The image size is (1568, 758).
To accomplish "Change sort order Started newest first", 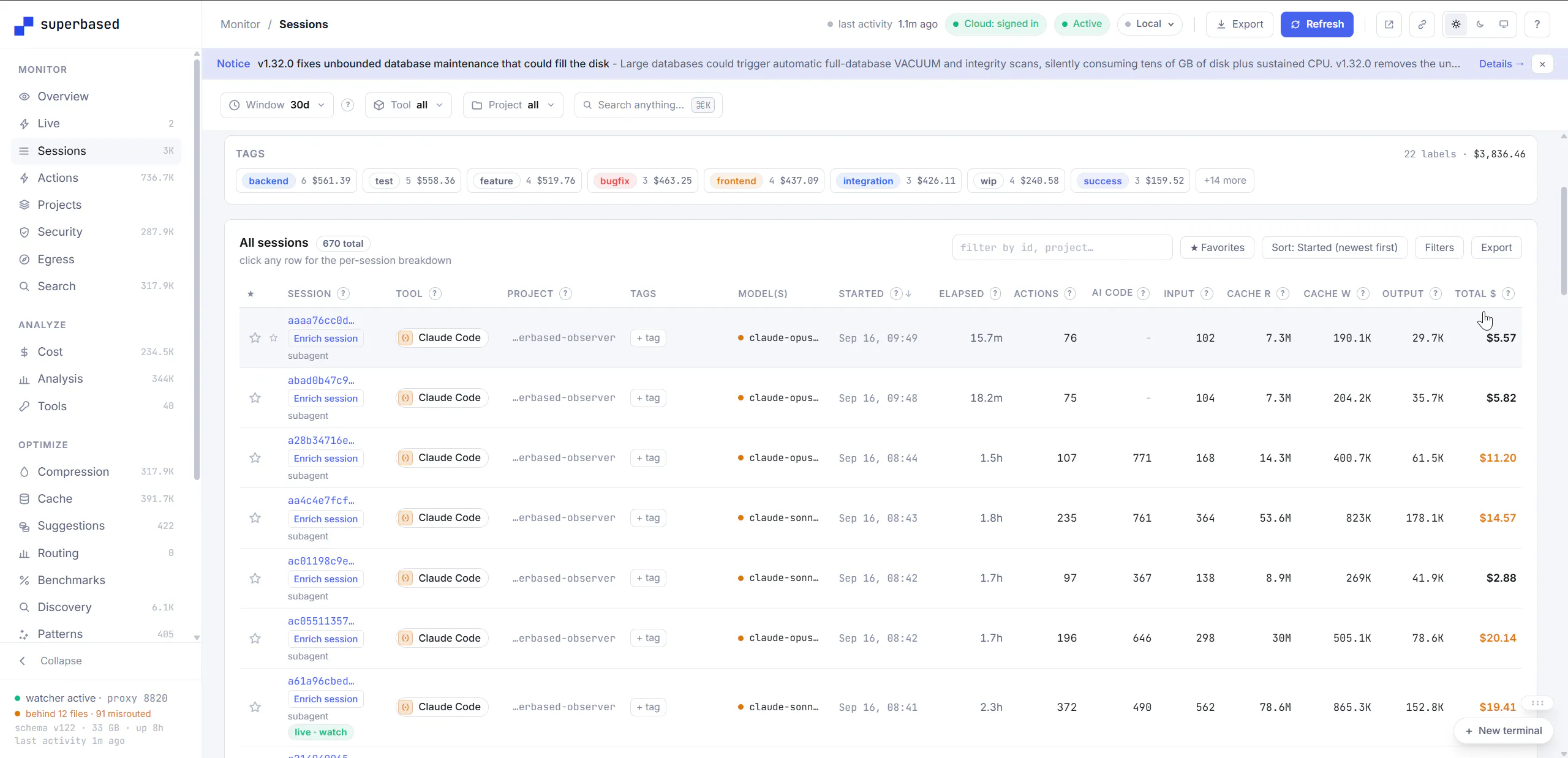I will [1334, 248].
